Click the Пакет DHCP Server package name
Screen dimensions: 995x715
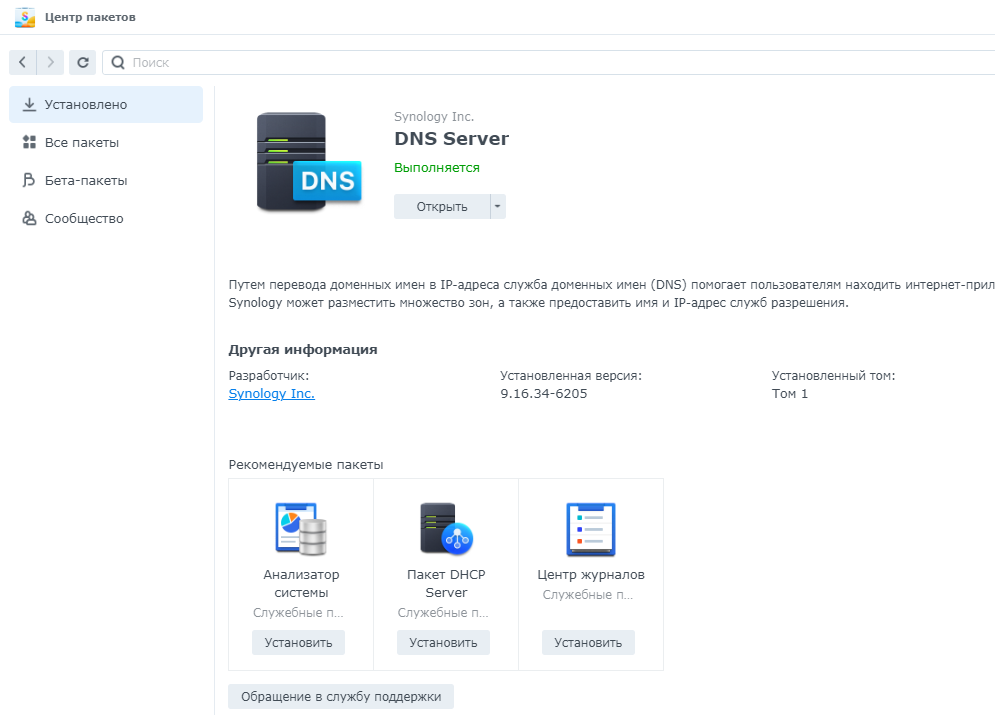click(x=446, y=584)
